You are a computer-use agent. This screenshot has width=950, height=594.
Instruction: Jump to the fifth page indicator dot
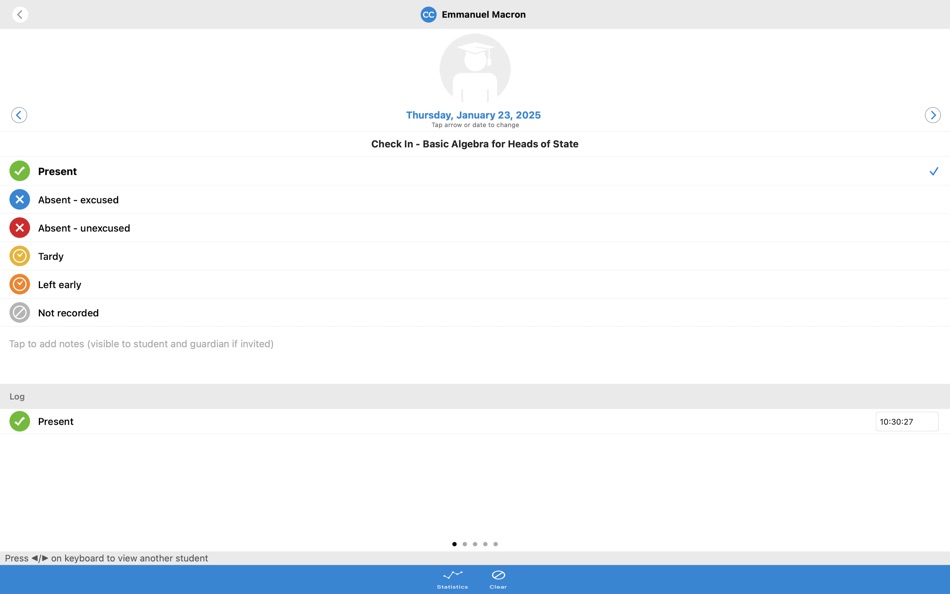tap(496, 544)
